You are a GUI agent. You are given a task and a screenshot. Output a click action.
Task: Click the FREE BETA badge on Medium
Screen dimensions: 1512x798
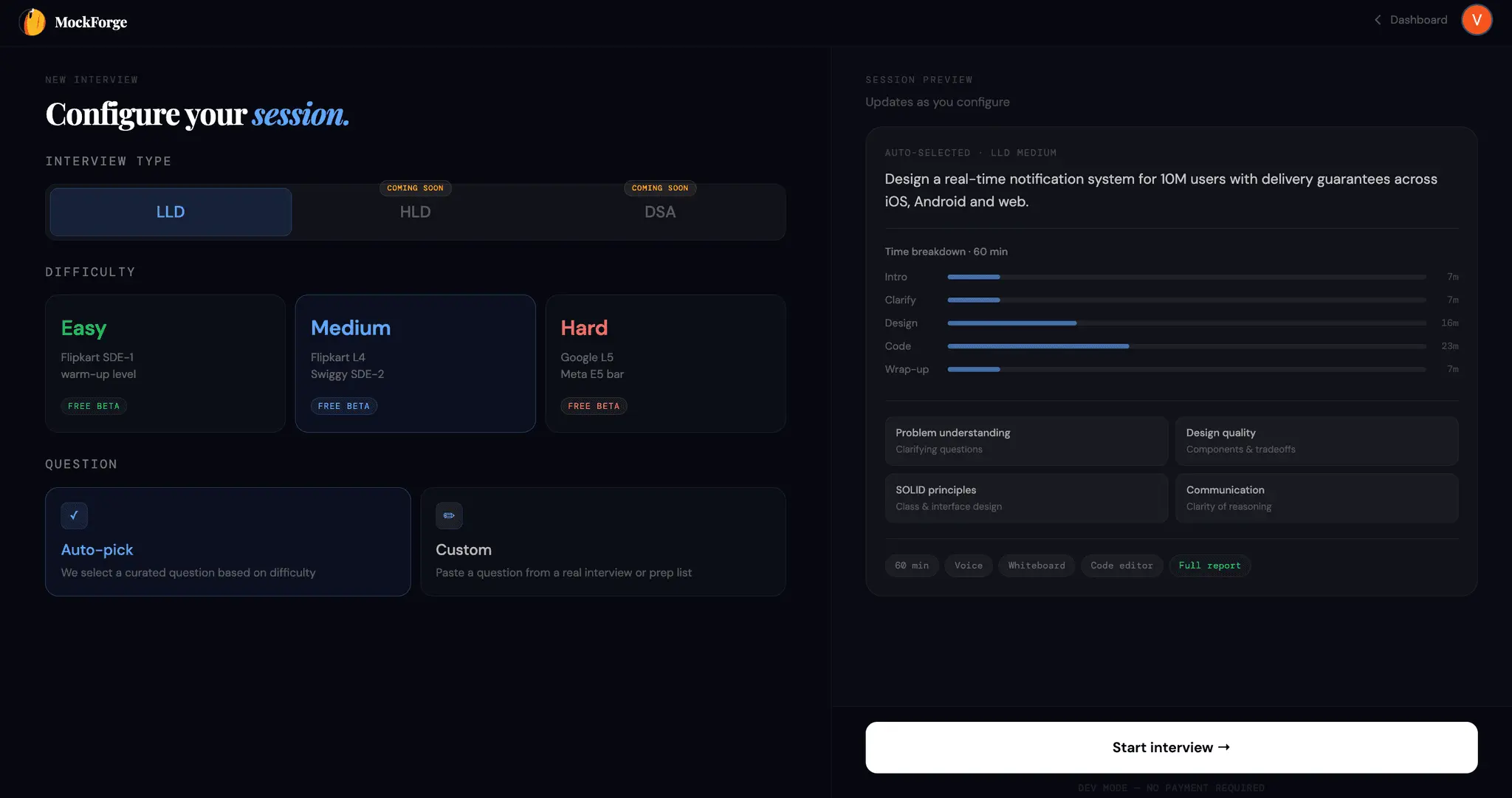click(344, 406)
